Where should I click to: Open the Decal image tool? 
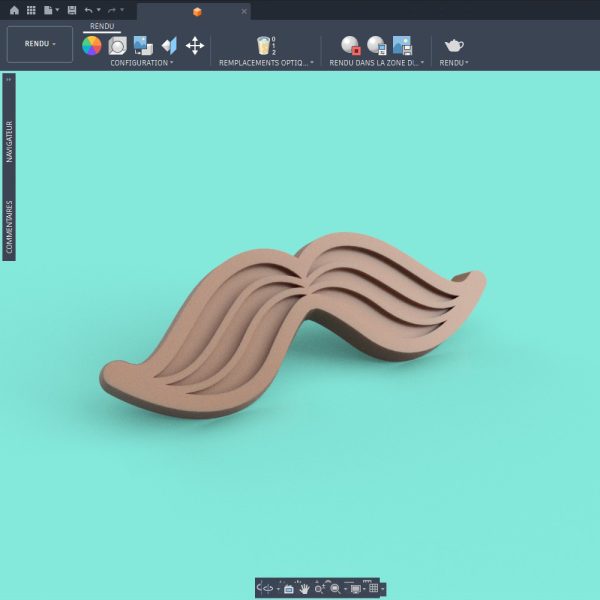tap(143, 46)
